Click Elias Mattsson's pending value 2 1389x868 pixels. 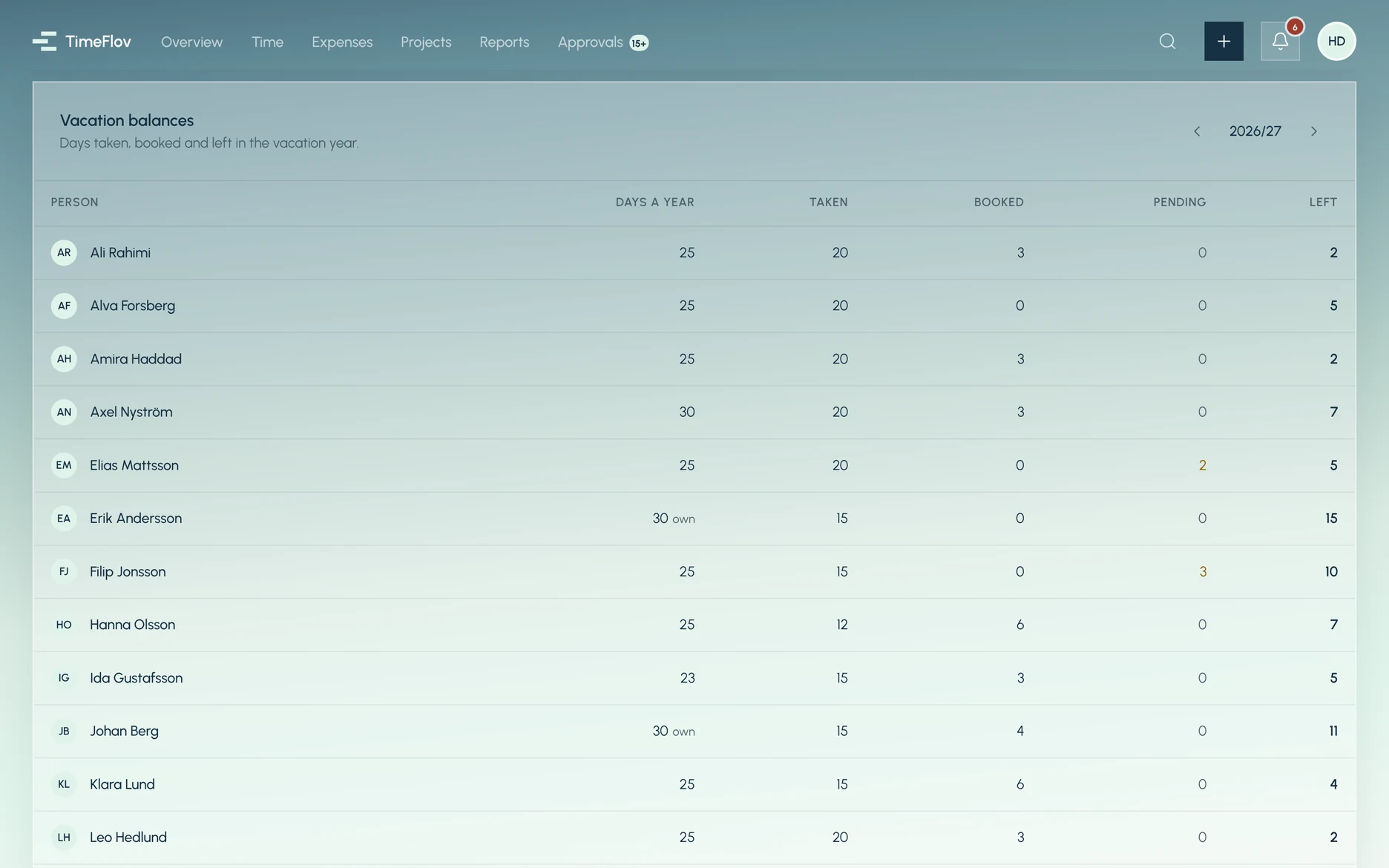click(x=1202, y=465)
